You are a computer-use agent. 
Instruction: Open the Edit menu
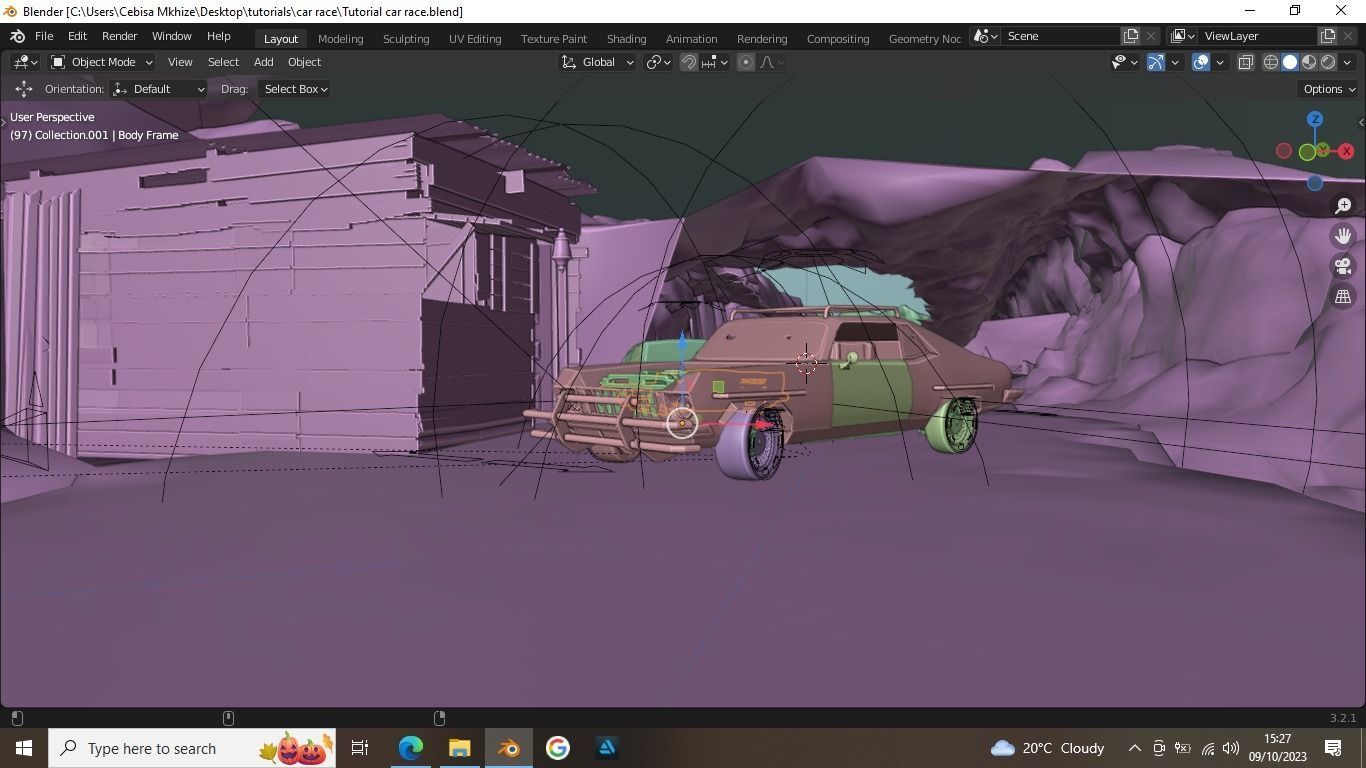pyautogui.click(x=77, y=36)
